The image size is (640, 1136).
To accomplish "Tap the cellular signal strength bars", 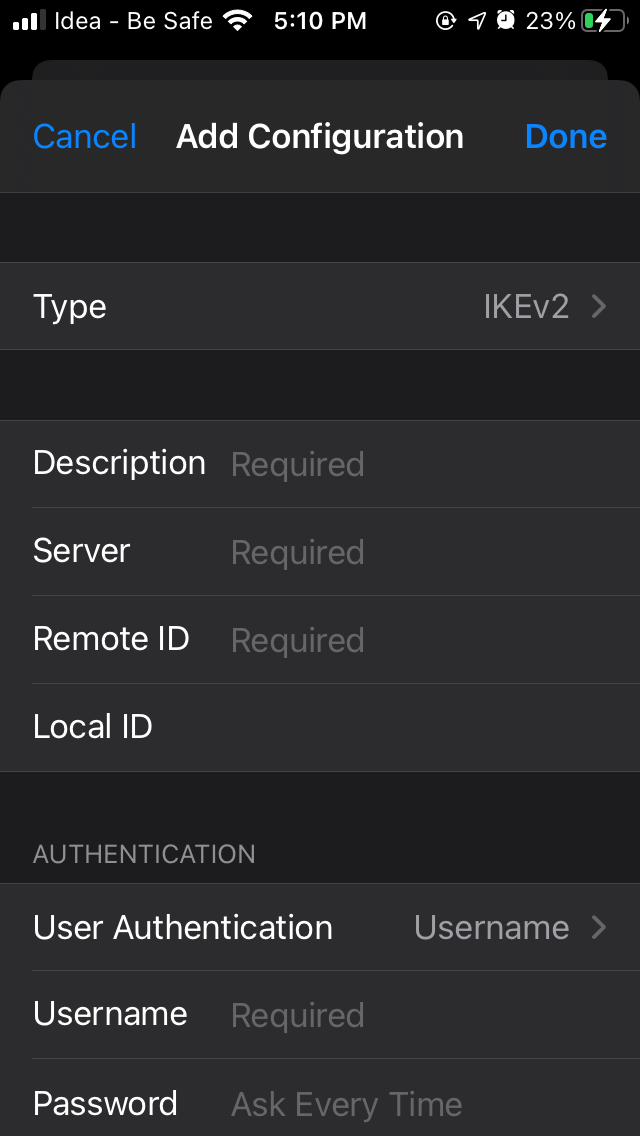I will point(29,20).
